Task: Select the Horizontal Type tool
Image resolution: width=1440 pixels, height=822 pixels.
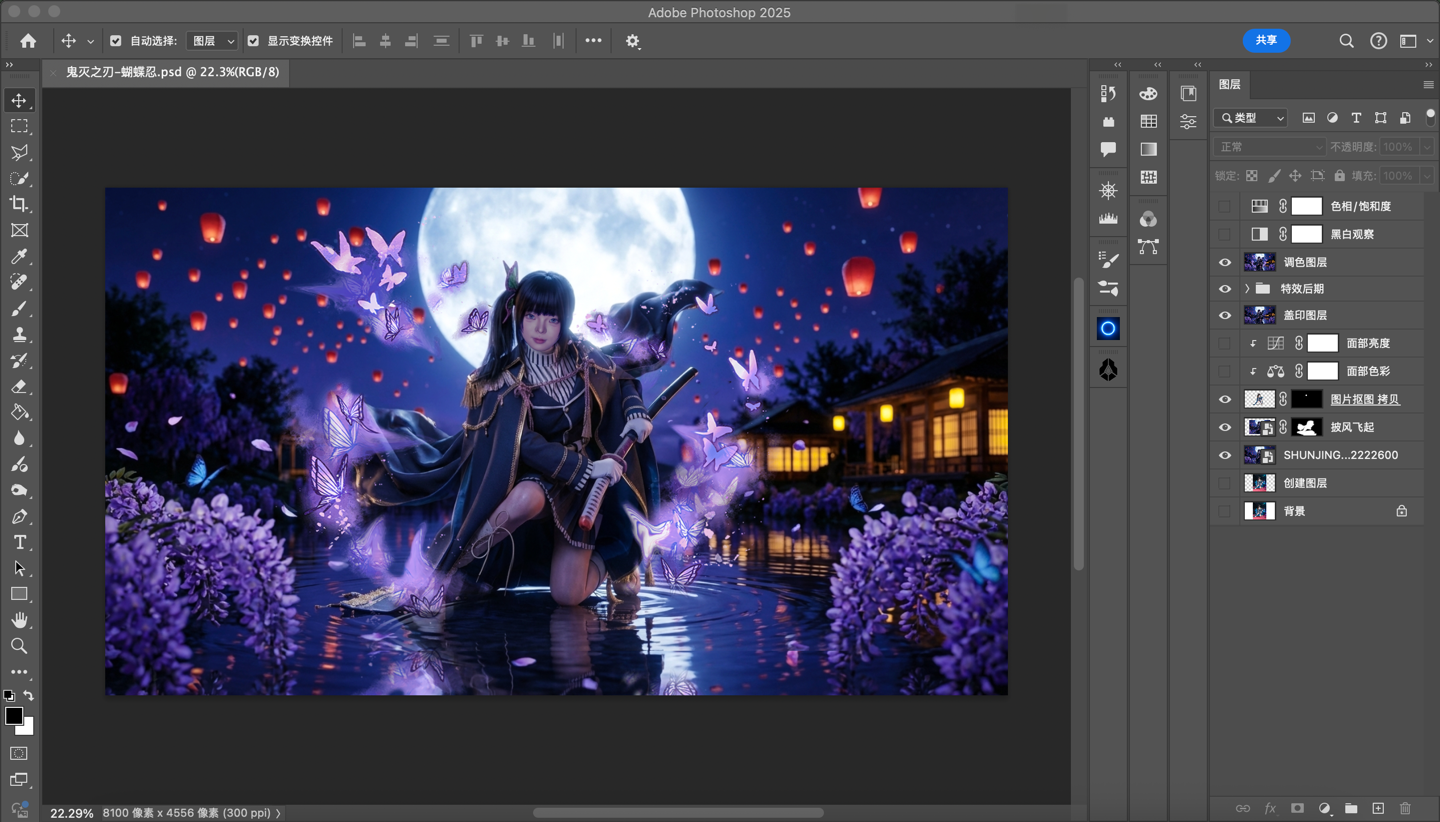Action: (x=19, y=543)
